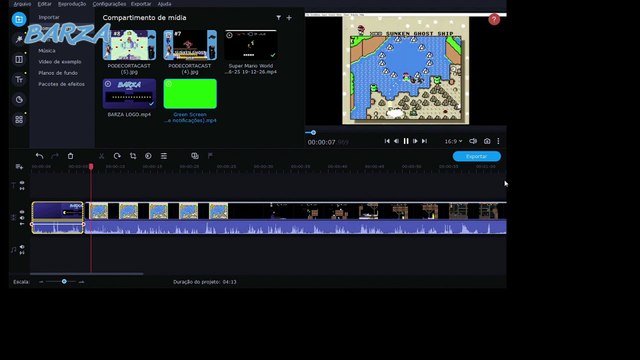
Task: Open the file import tab icon
Action: click(x=19, y=19)
